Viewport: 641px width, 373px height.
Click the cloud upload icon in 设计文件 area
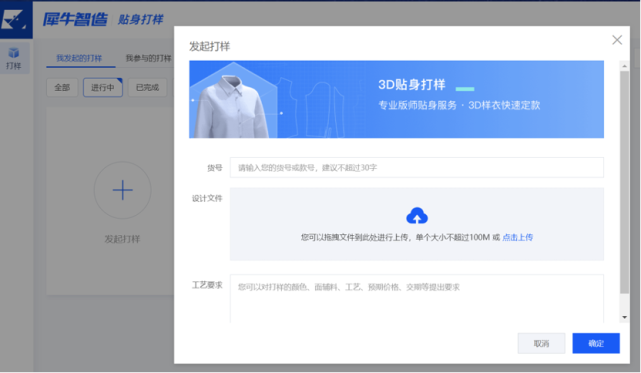pyautogui.click(x=417, y=216)
